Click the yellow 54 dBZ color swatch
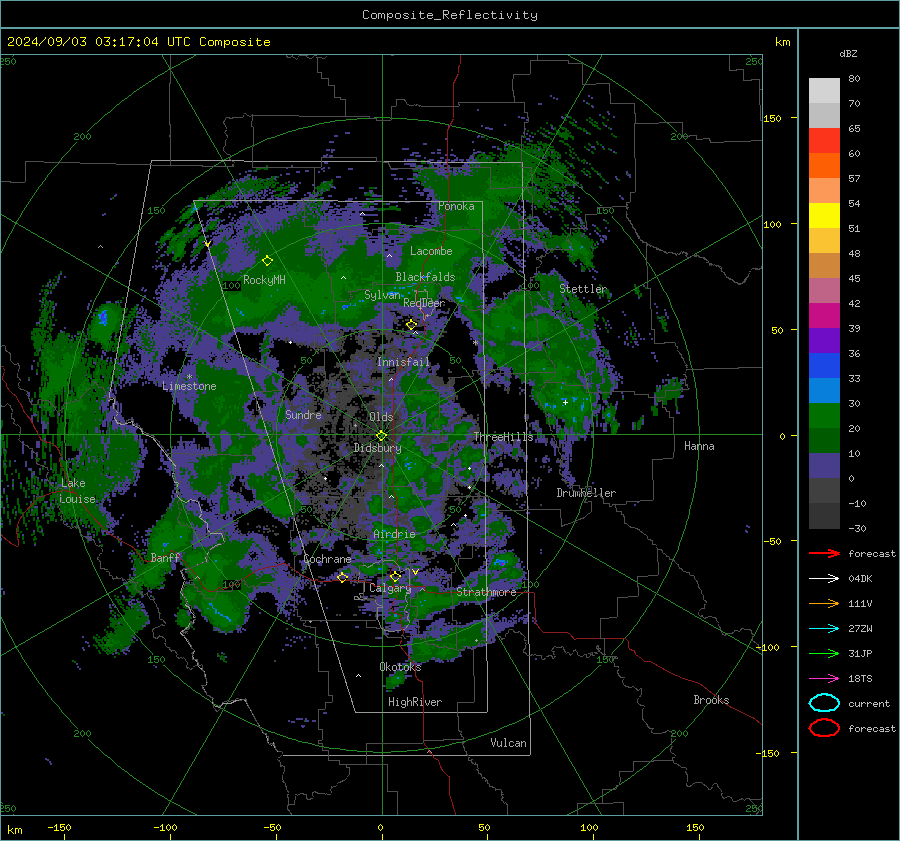Viewport: 900px width, 841px height. point(824,215)
